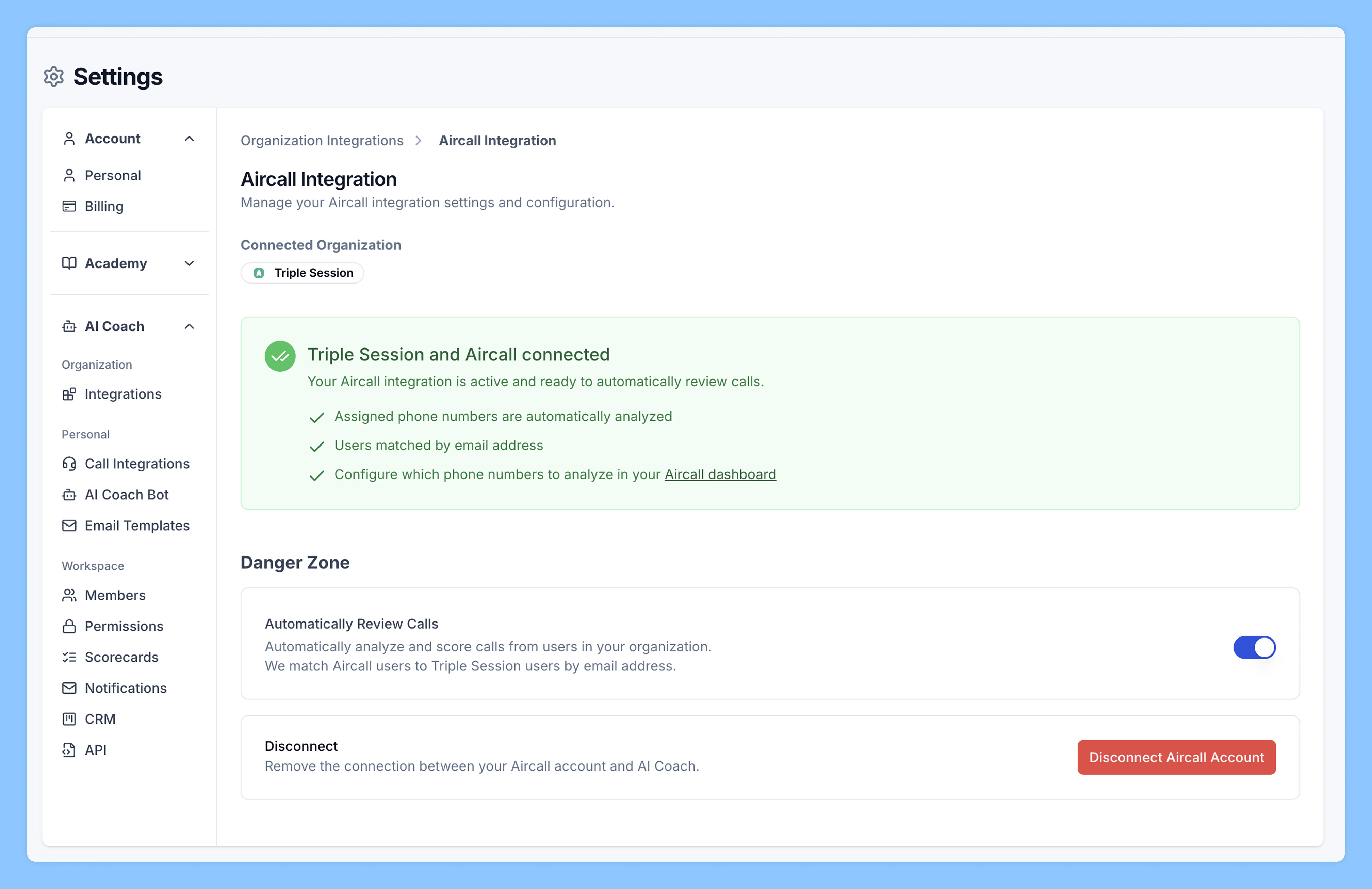The height and width of the screenshot is (889, 1372).
Task: Click the Account section header
Action: pos(129,139)
